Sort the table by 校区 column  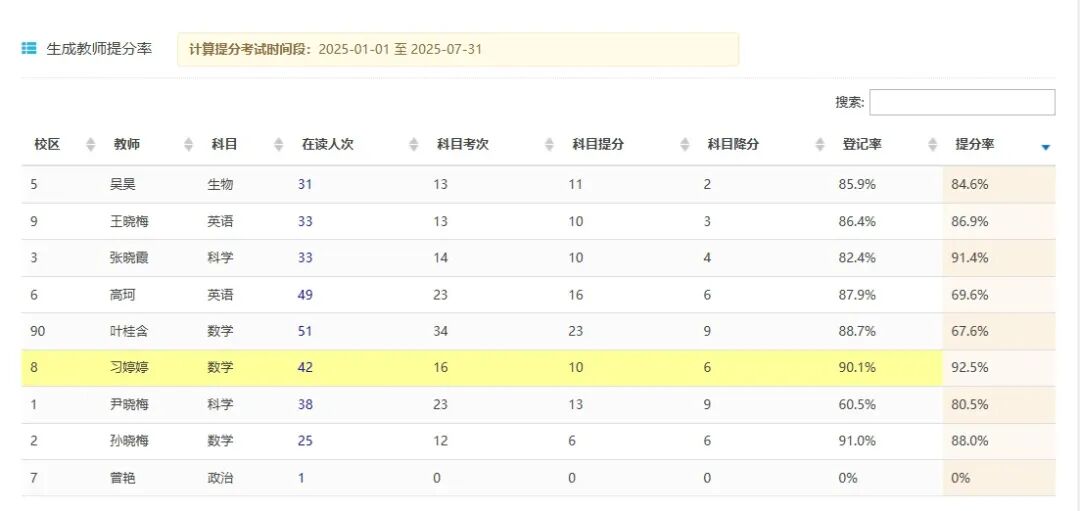tap(91, 145)
